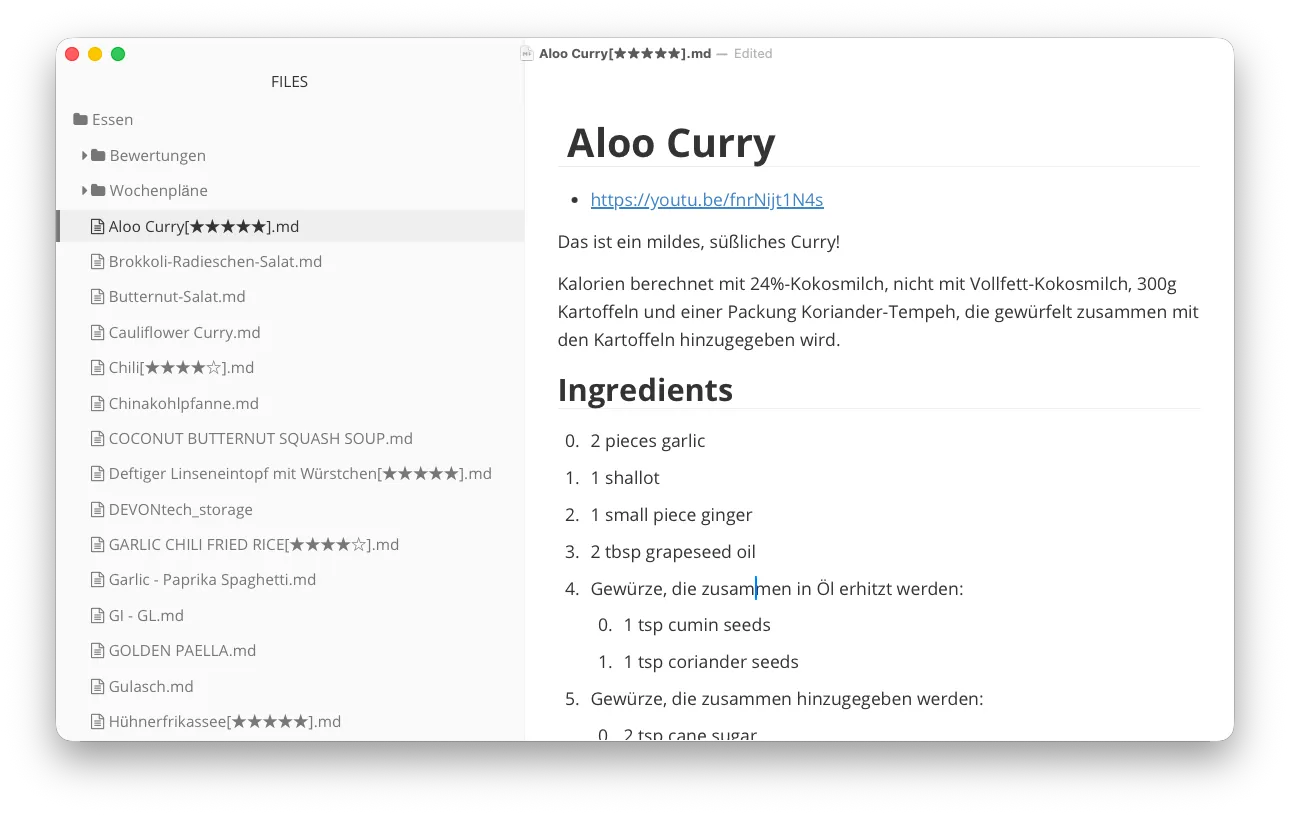This screenshot has width=1290, height=815.
Task: Place cursor in the '1 shallot' list item
Action: (631, 478)
